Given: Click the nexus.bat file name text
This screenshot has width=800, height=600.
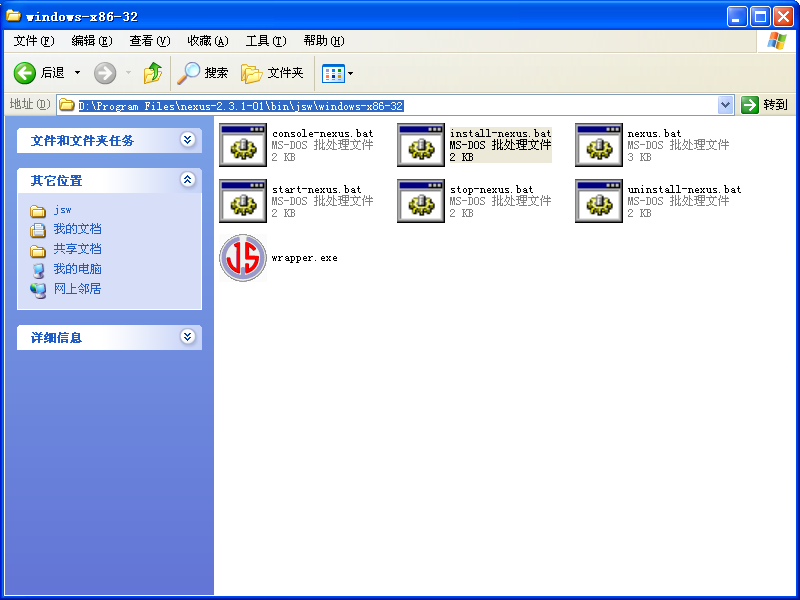Looking at the screenshot, I should 654,134.
